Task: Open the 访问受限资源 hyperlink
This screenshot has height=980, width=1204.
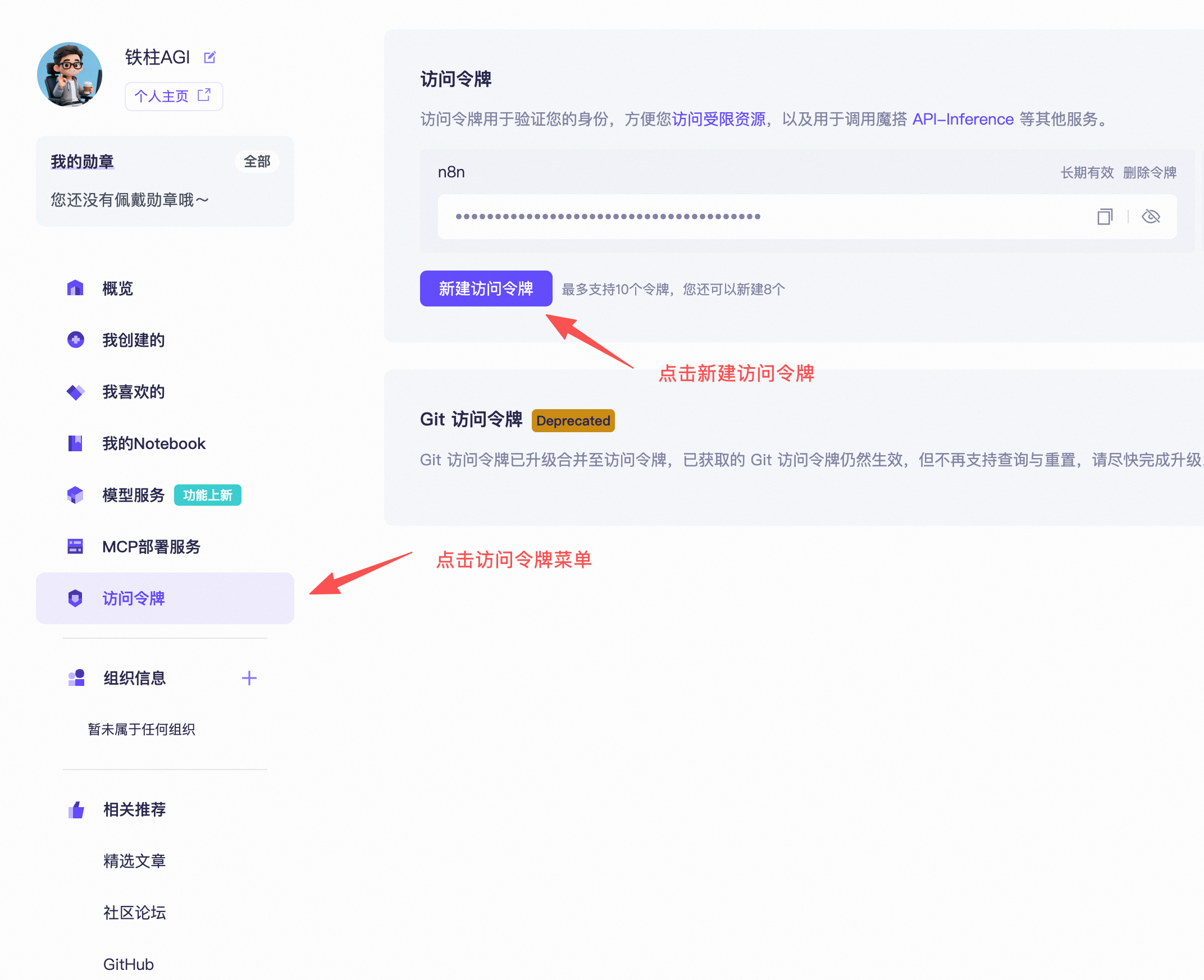Action: tap(718, 119)
